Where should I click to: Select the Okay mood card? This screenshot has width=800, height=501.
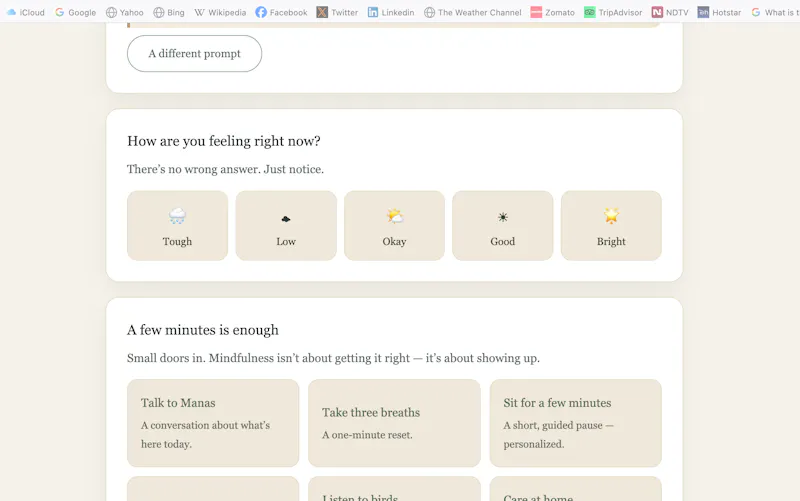coord(394,226)
